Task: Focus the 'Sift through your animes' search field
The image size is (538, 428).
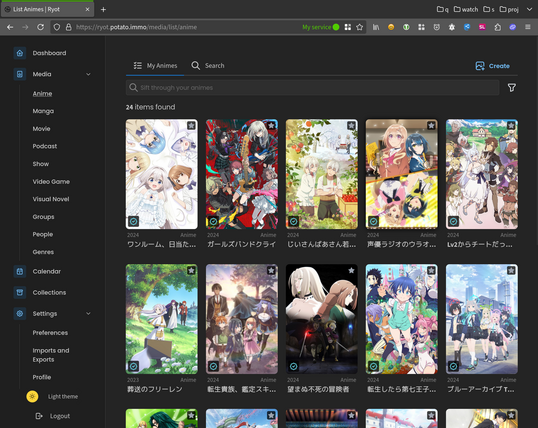Action: coord(313,88)
